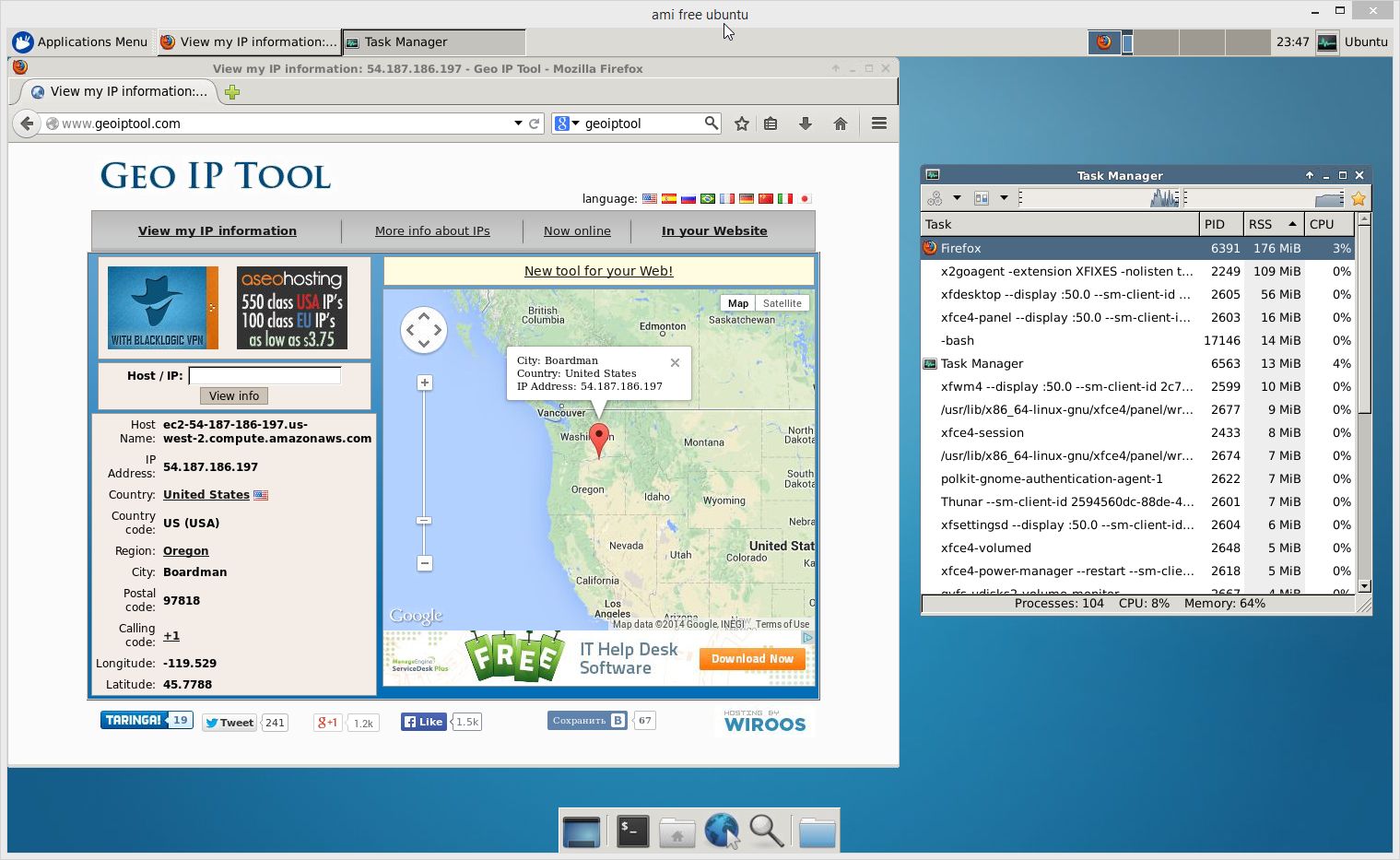Click the aseohosting ad banner
The height and width of the screenshot is (860, 1400).
pyautogui.click(x=292, y=308)
